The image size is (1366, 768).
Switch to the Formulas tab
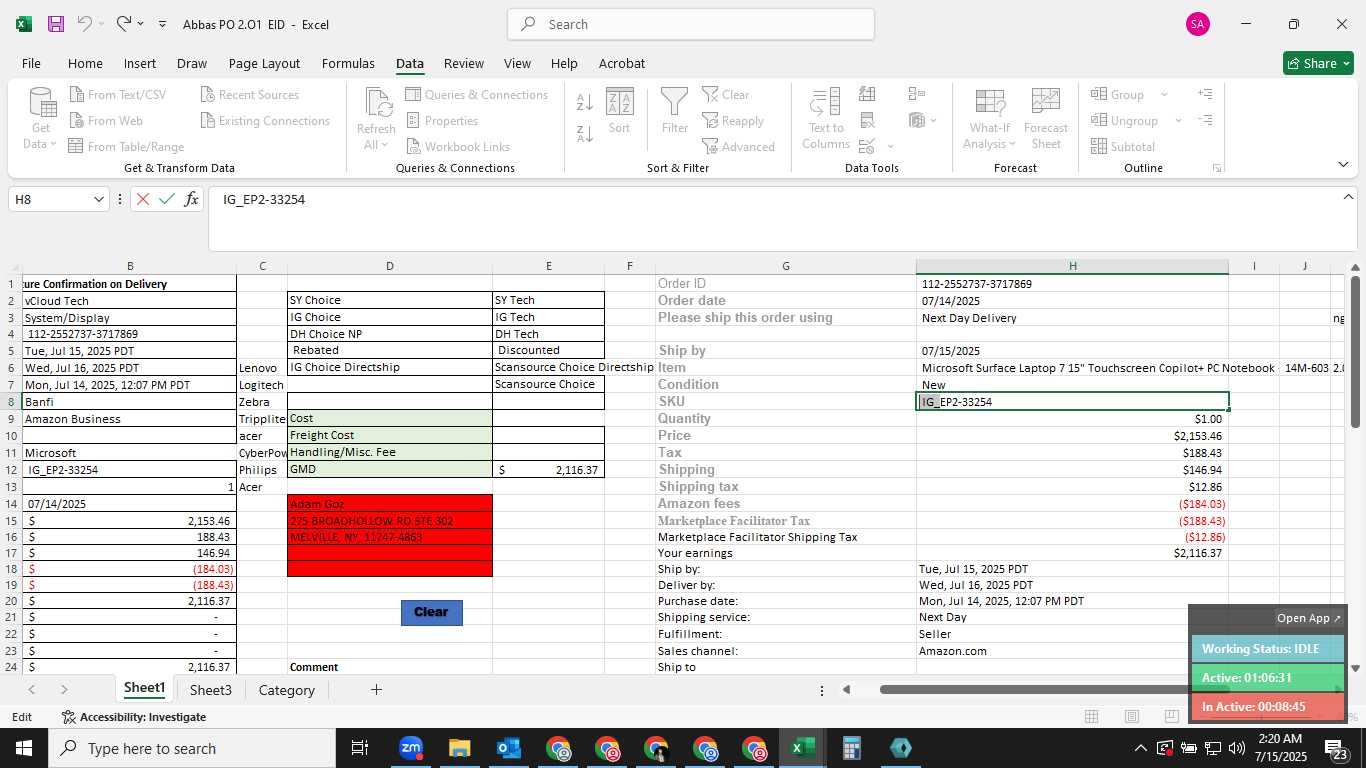(348, 63)
